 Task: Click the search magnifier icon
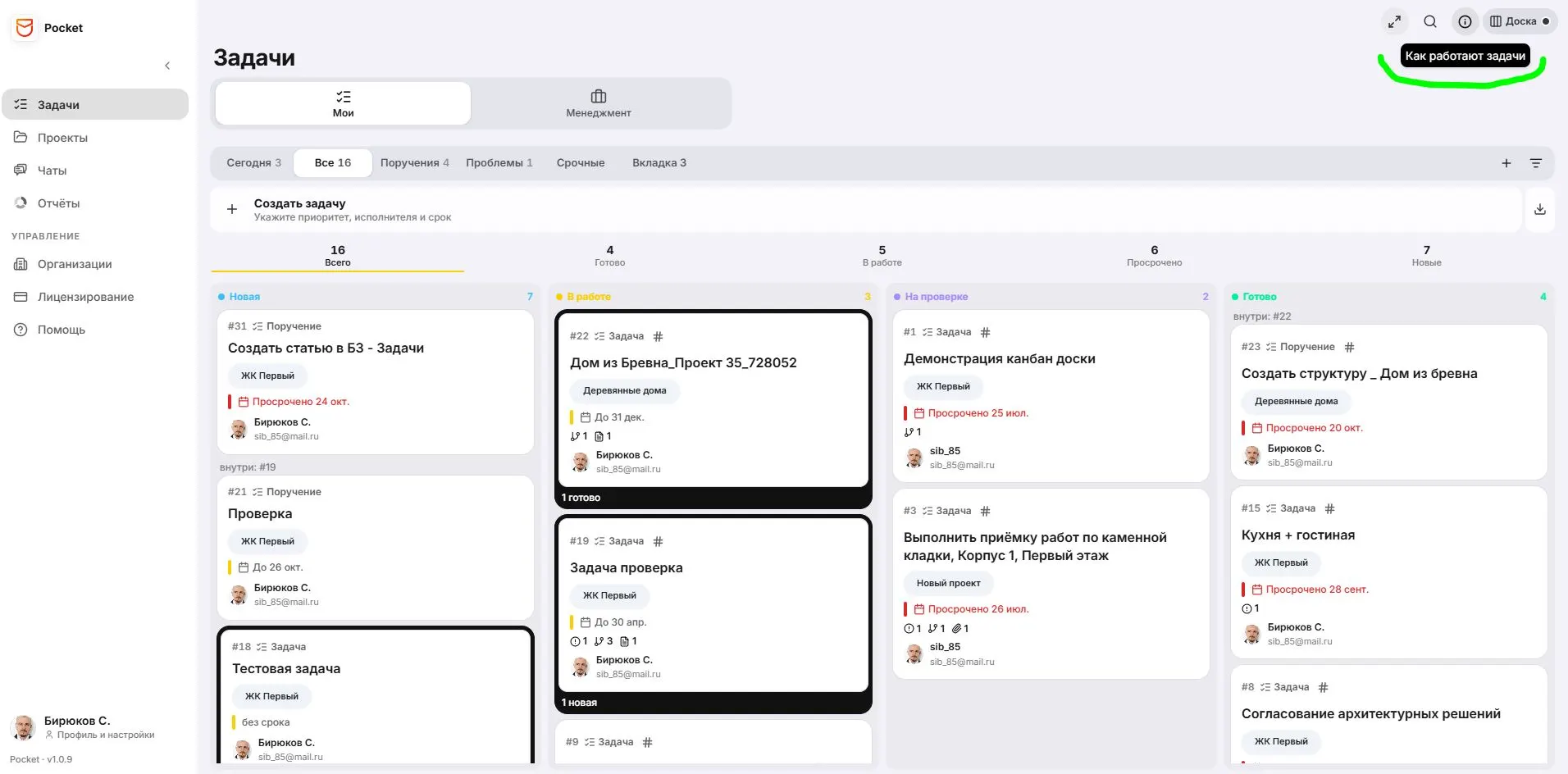[1430, 22]
